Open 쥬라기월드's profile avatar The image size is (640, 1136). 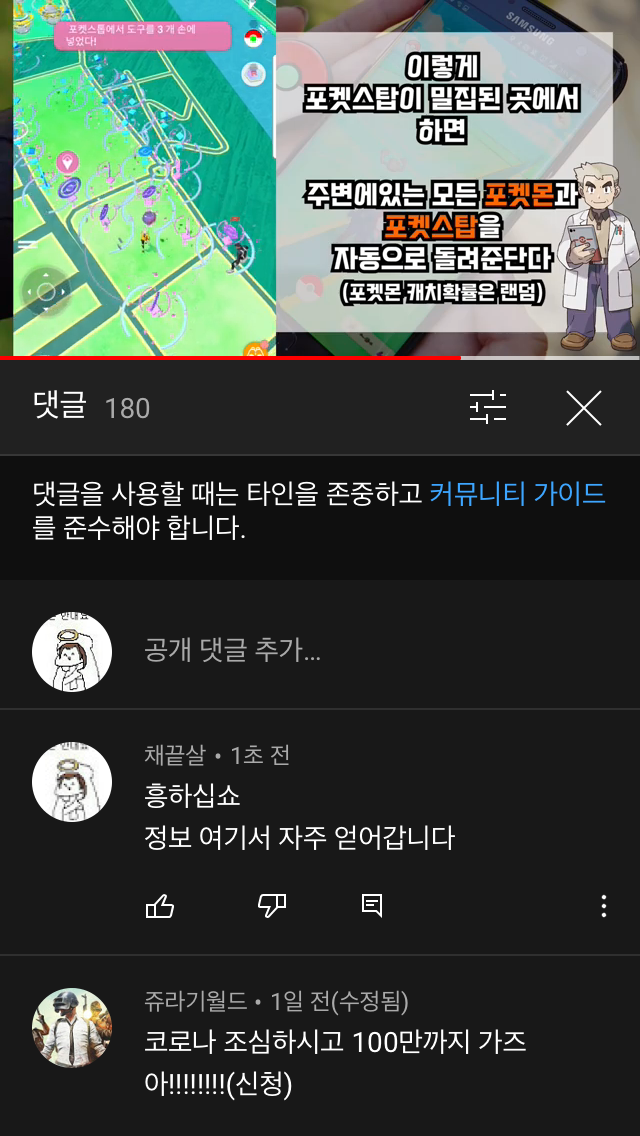pyautogui.click(x=72, y=1027)
